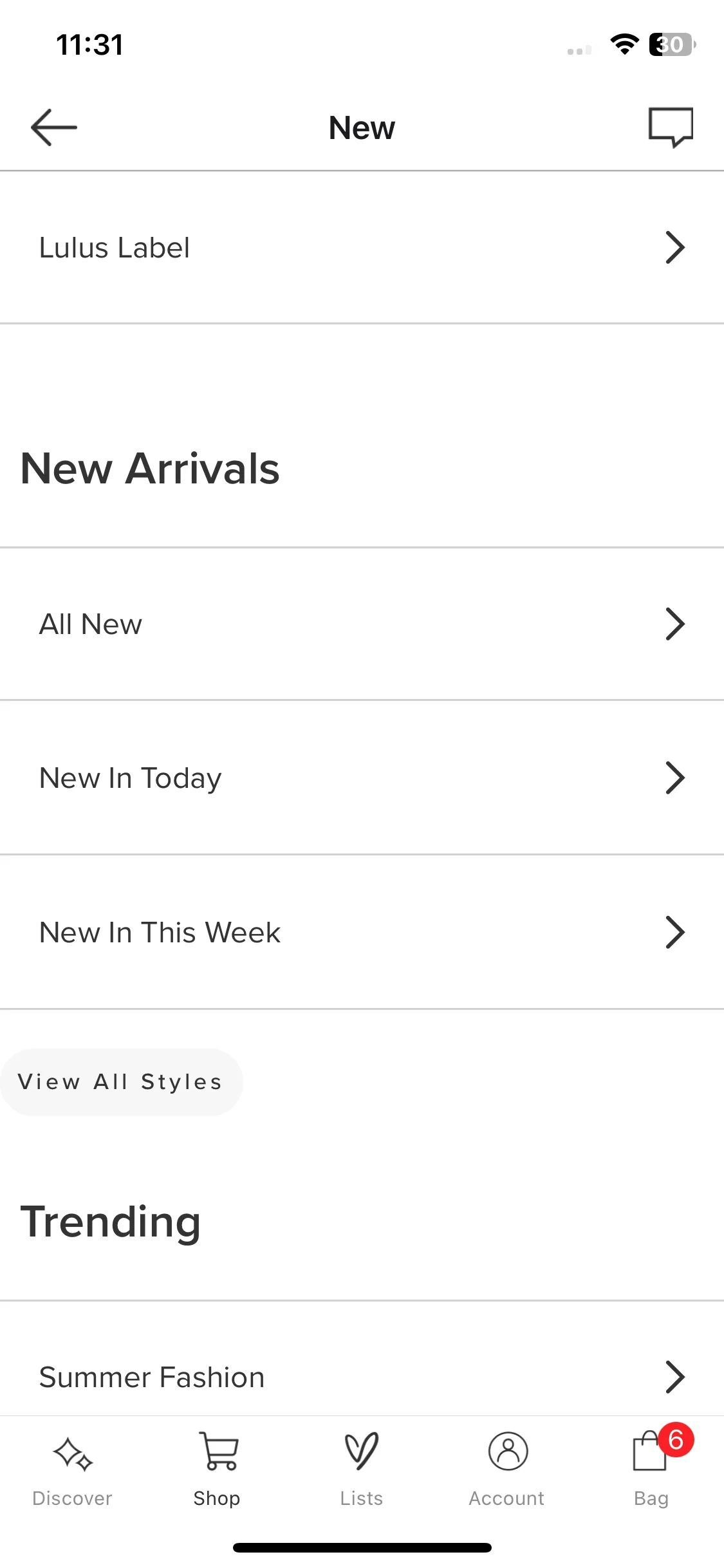Image resolution: width=724 pixels, height=1568 pixels.
Task: Tap the red bag count badge
Action: click(676, 1440)
